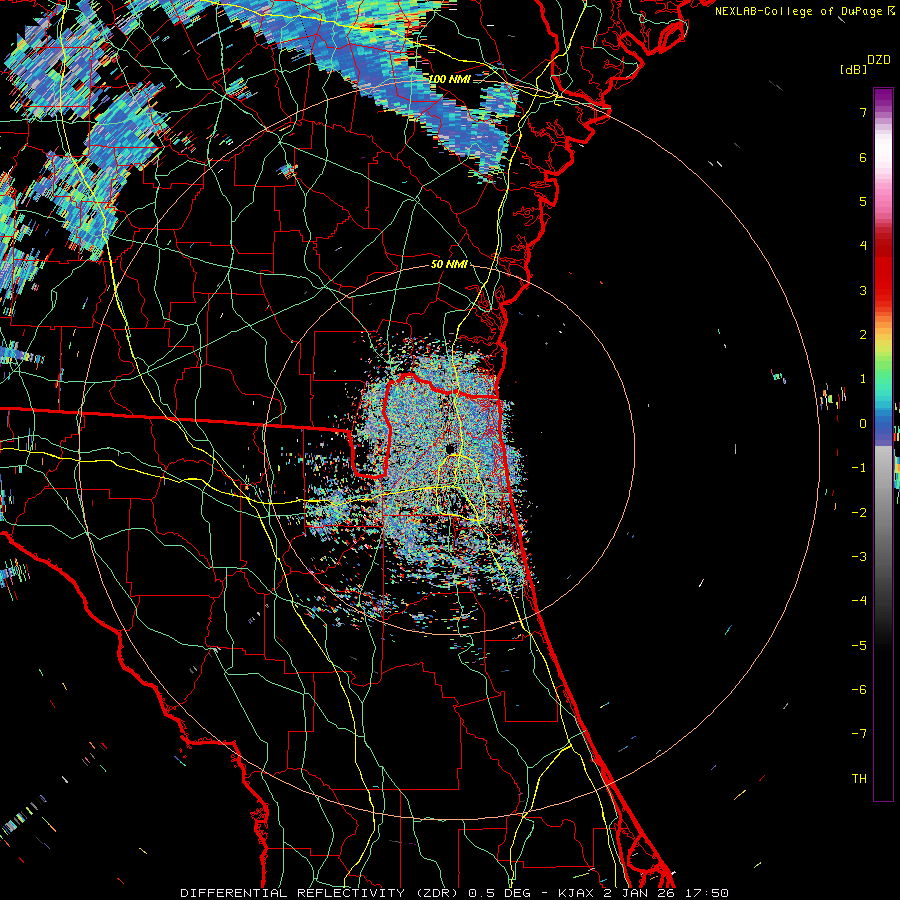Pick the purple top segment of color bar
The image size is (900, 900).
click(883, 98)
